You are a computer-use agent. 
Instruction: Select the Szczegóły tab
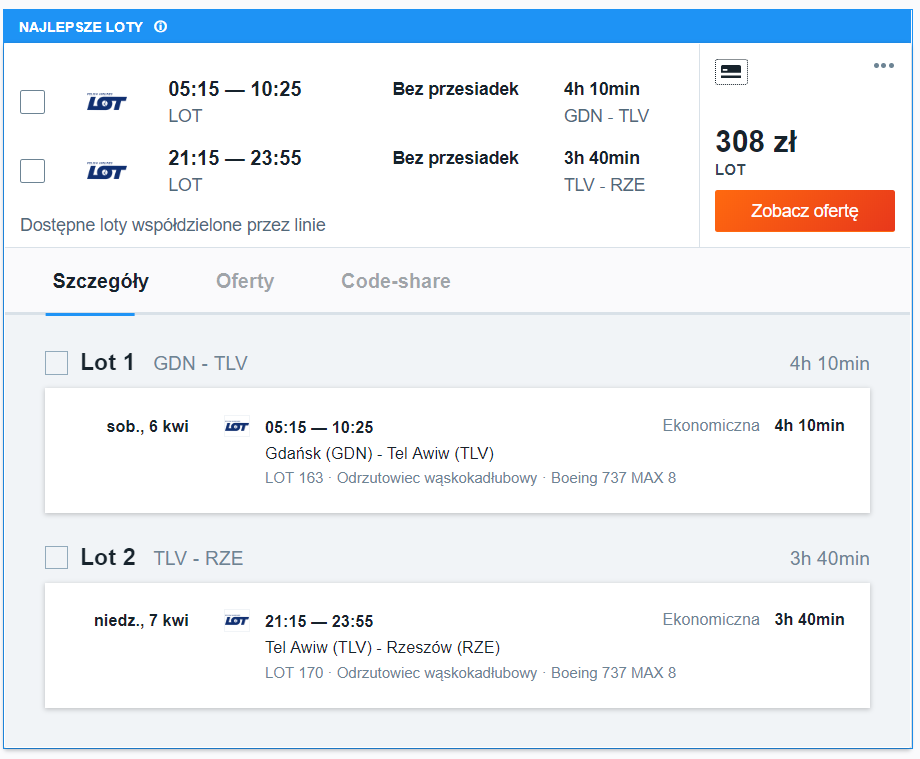click(x=100, y=281)
